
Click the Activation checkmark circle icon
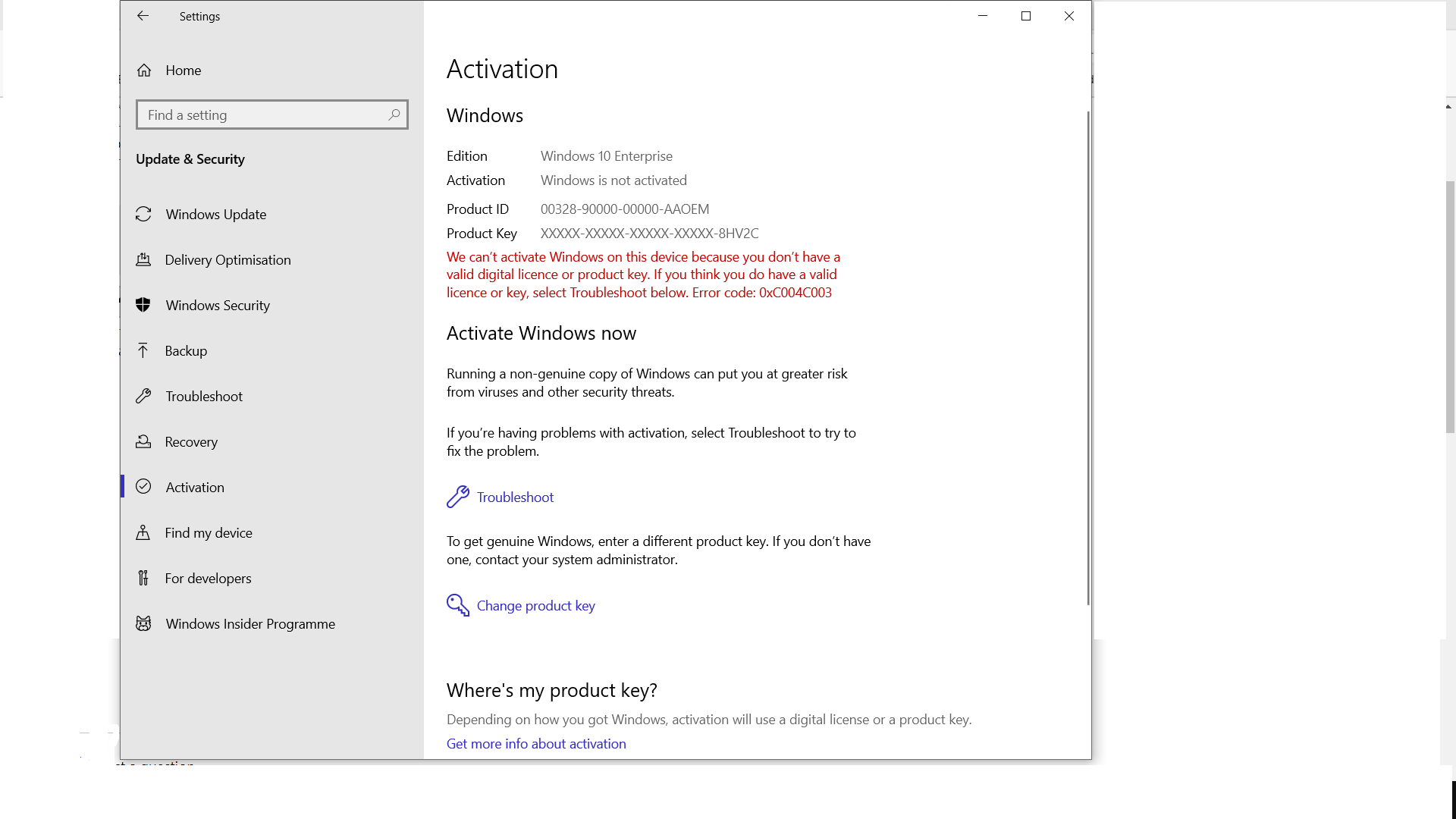143,487
